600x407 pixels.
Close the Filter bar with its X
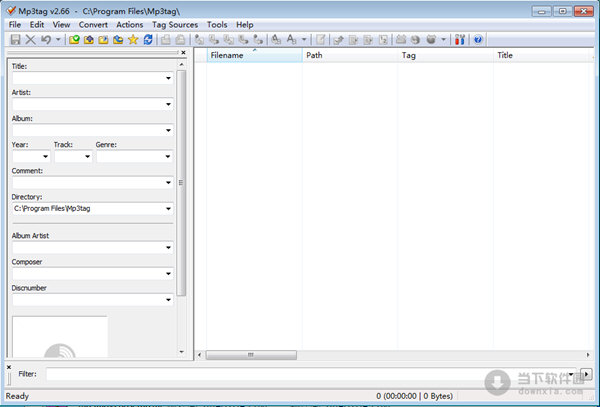pyautogui.click(x=9, y=367)
